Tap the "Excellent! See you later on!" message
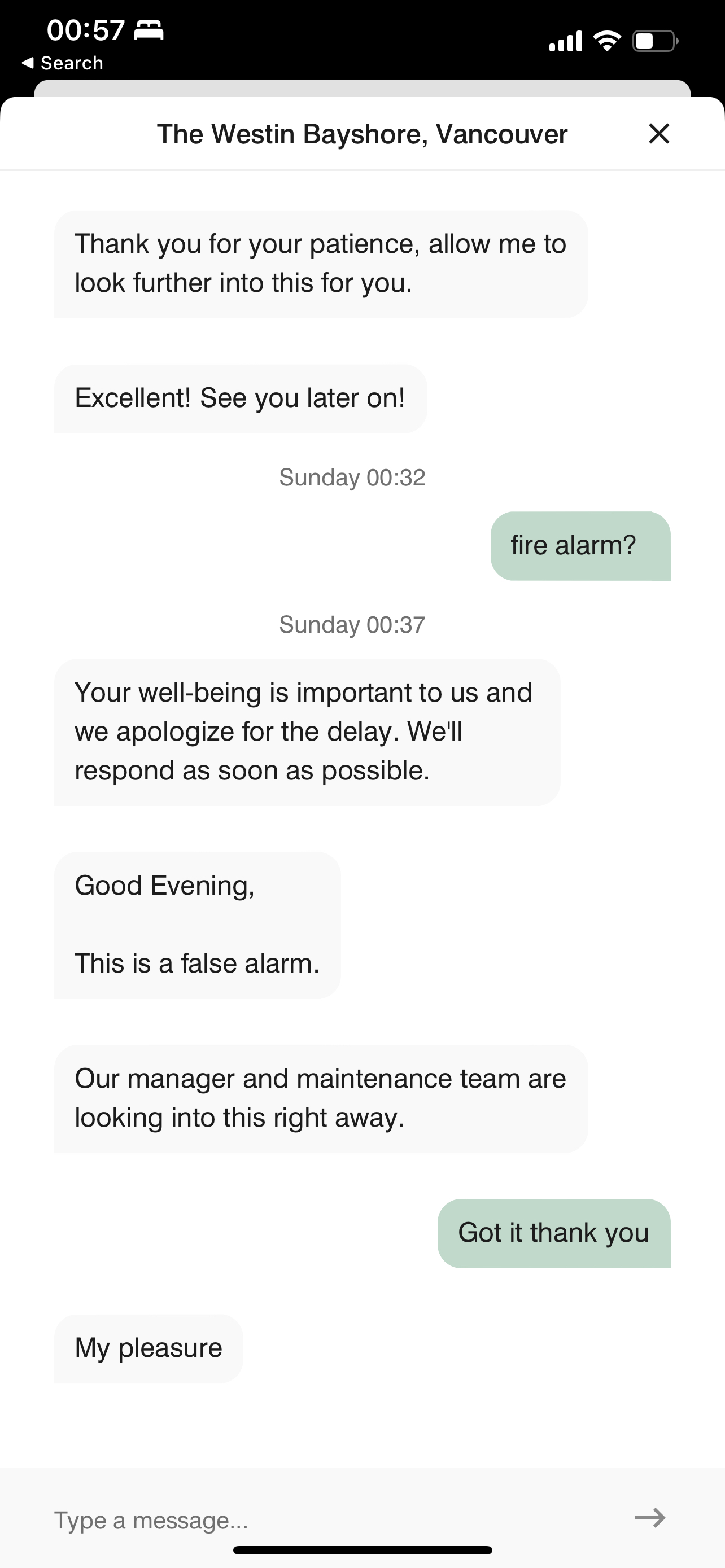 (x=241, y=398)
